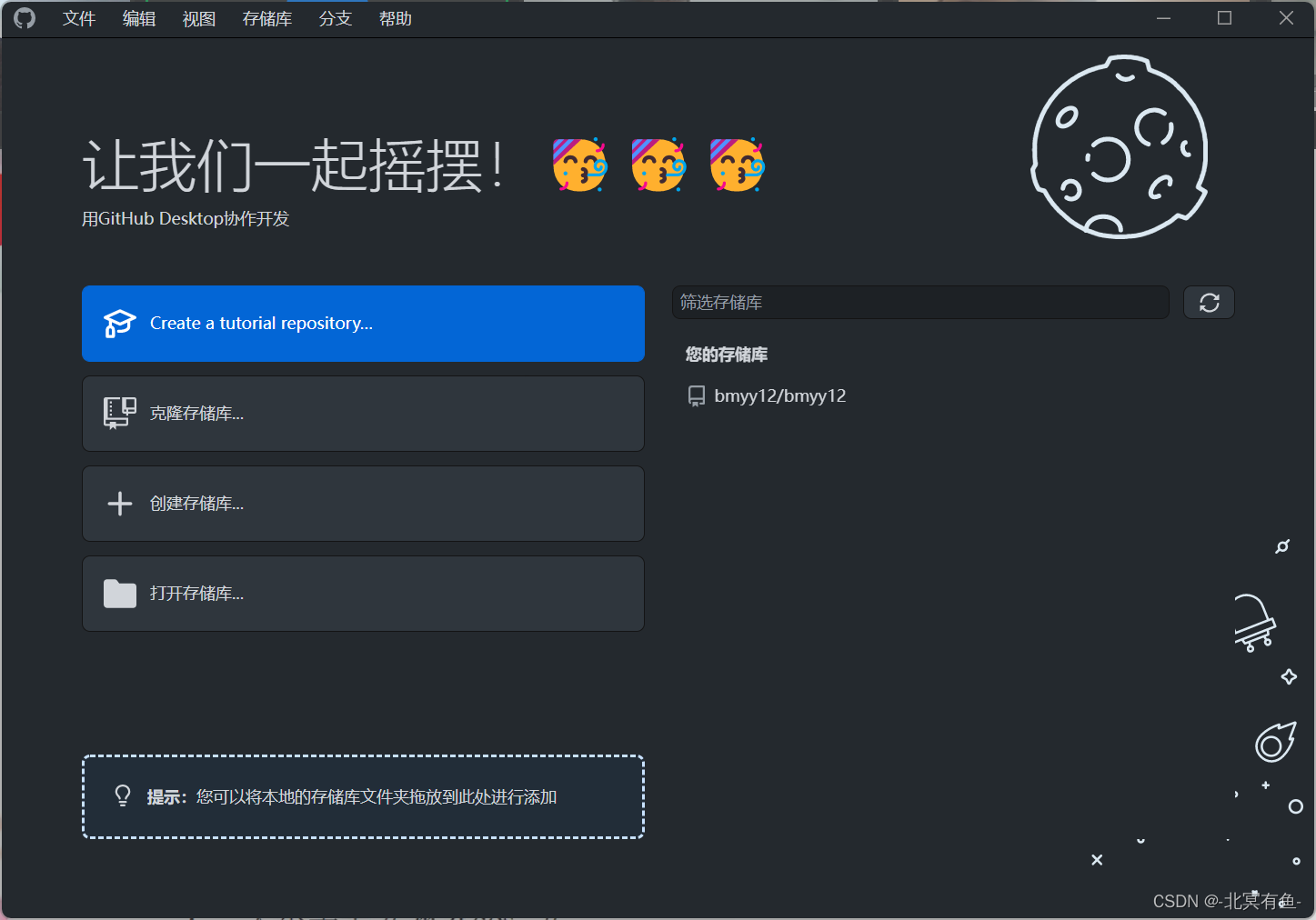
Task: Close the GitHub Desktop window
Action: pos(1286,18)
